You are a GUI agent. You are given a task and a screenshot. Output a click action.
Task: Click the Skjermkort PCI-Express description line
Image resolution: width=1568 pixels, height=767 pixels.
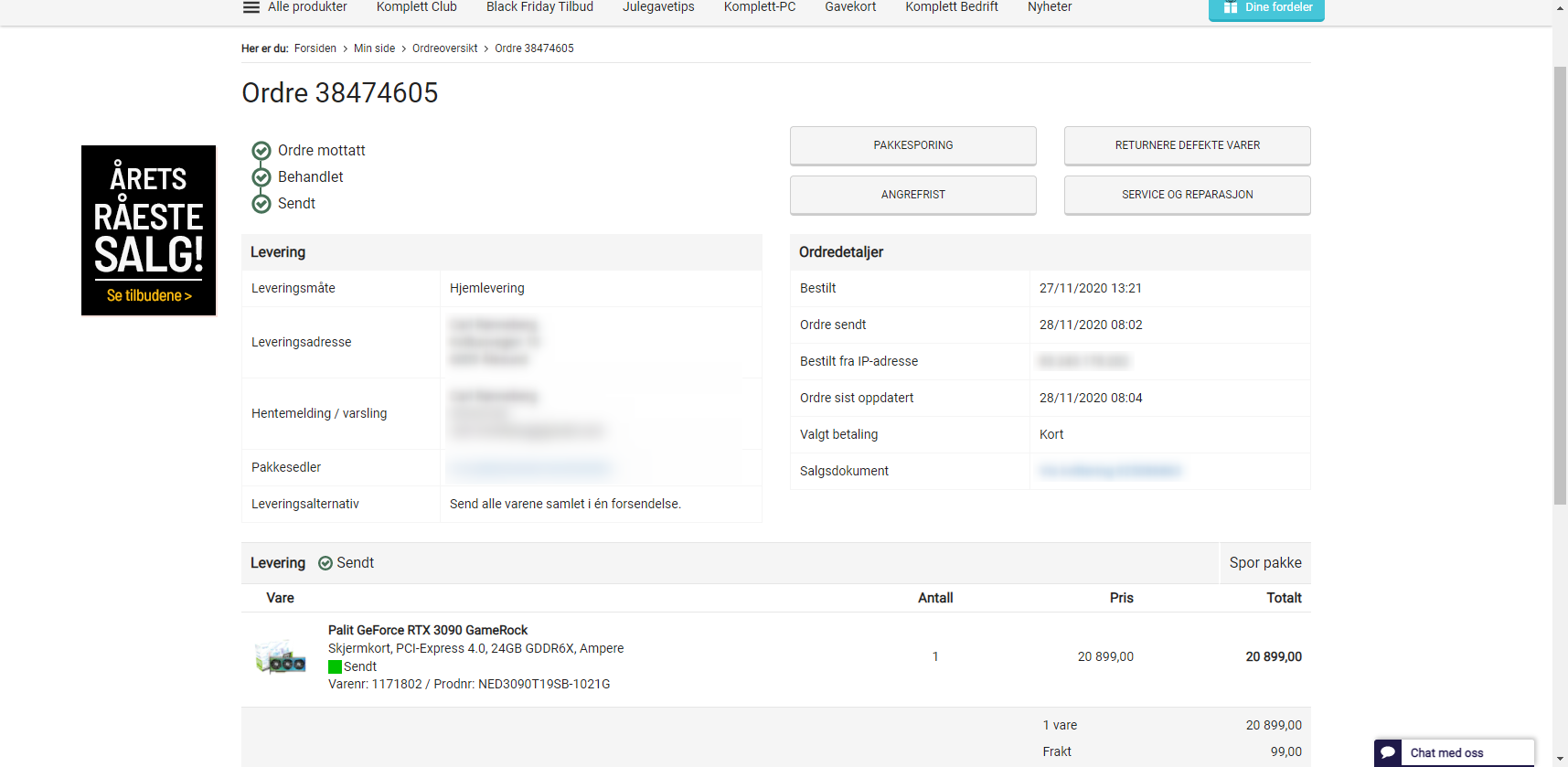tap(476, 648)
